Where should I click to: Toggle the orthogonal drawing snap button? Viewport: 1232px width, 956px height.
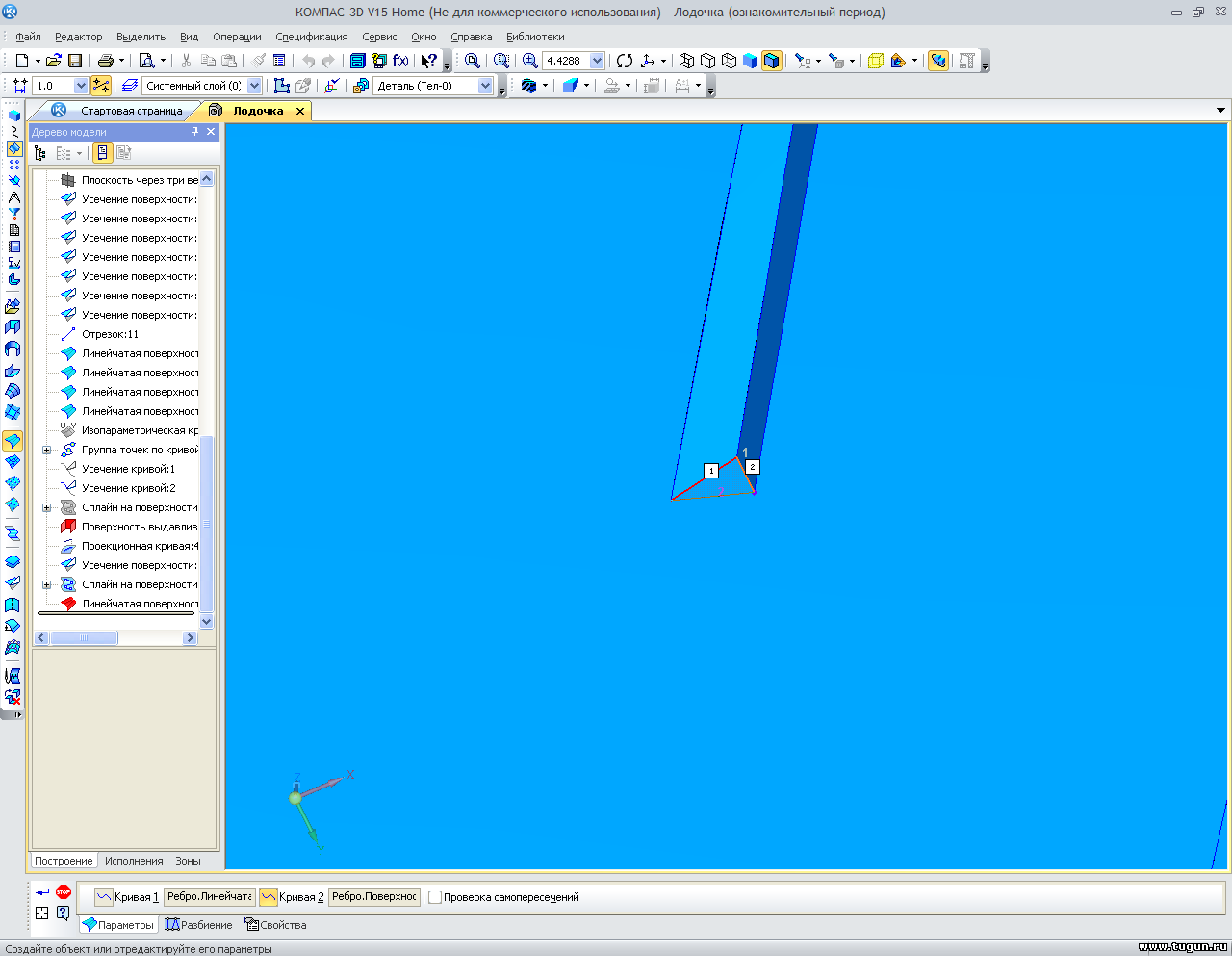click(x=101, y=86)
